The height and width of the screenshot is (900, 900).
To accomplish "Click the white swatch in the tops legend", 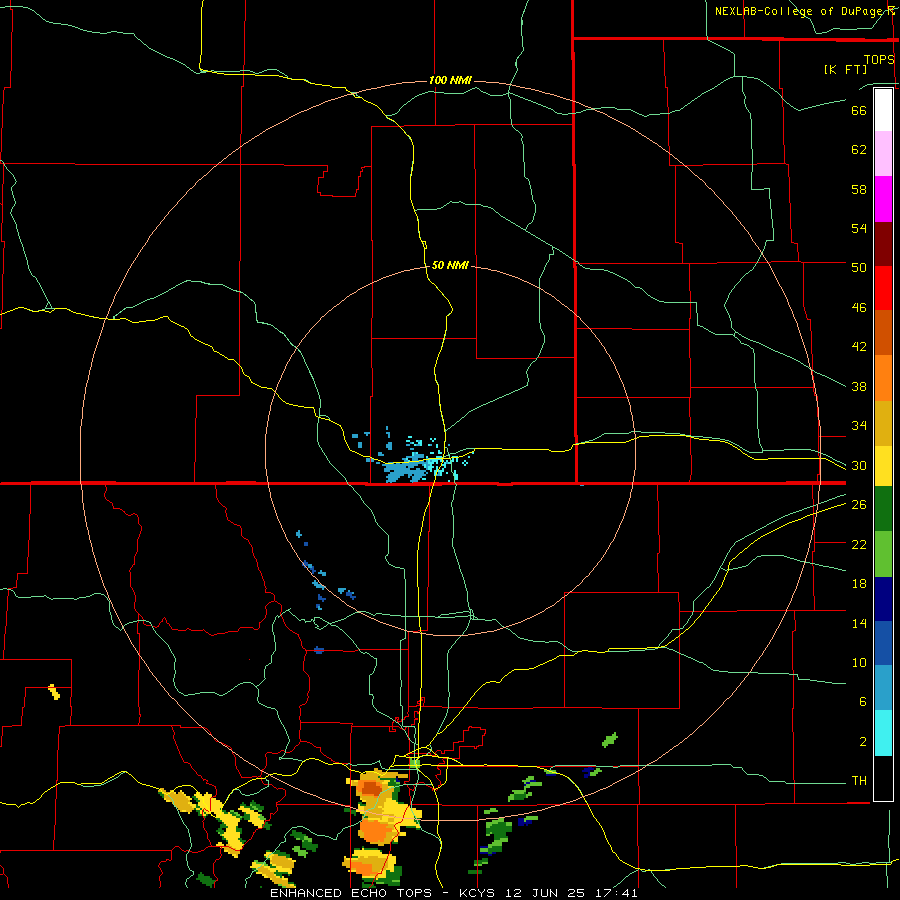I will (883, 110).
